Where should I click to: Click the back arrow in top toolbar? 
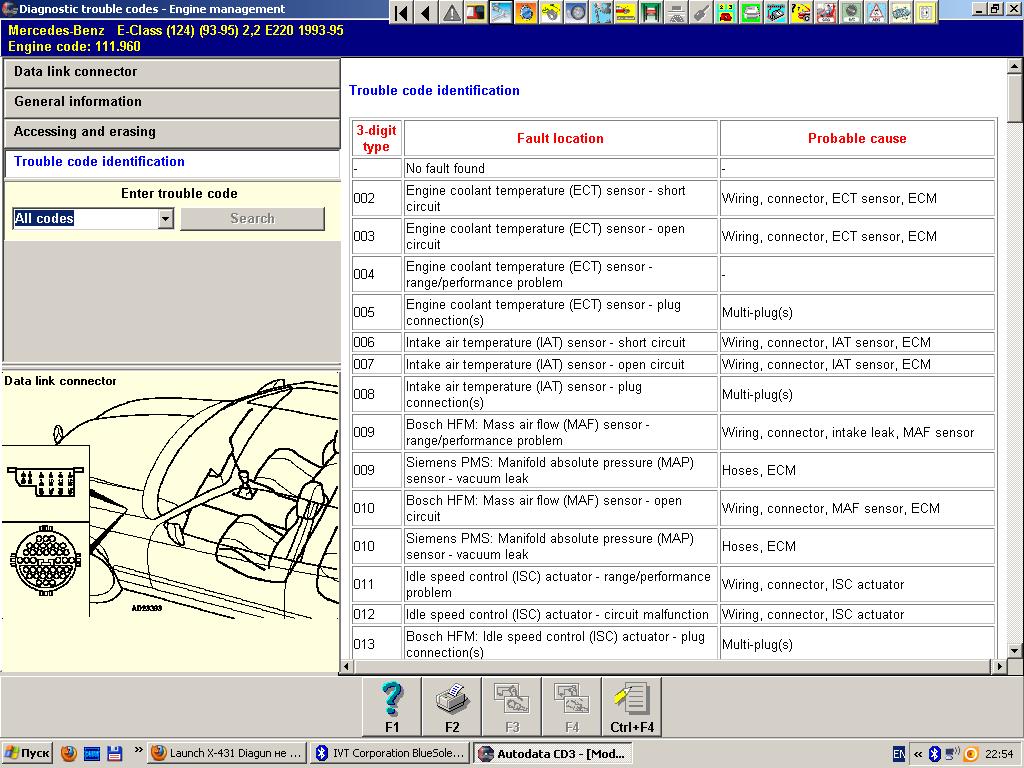[x=426, y=13]
